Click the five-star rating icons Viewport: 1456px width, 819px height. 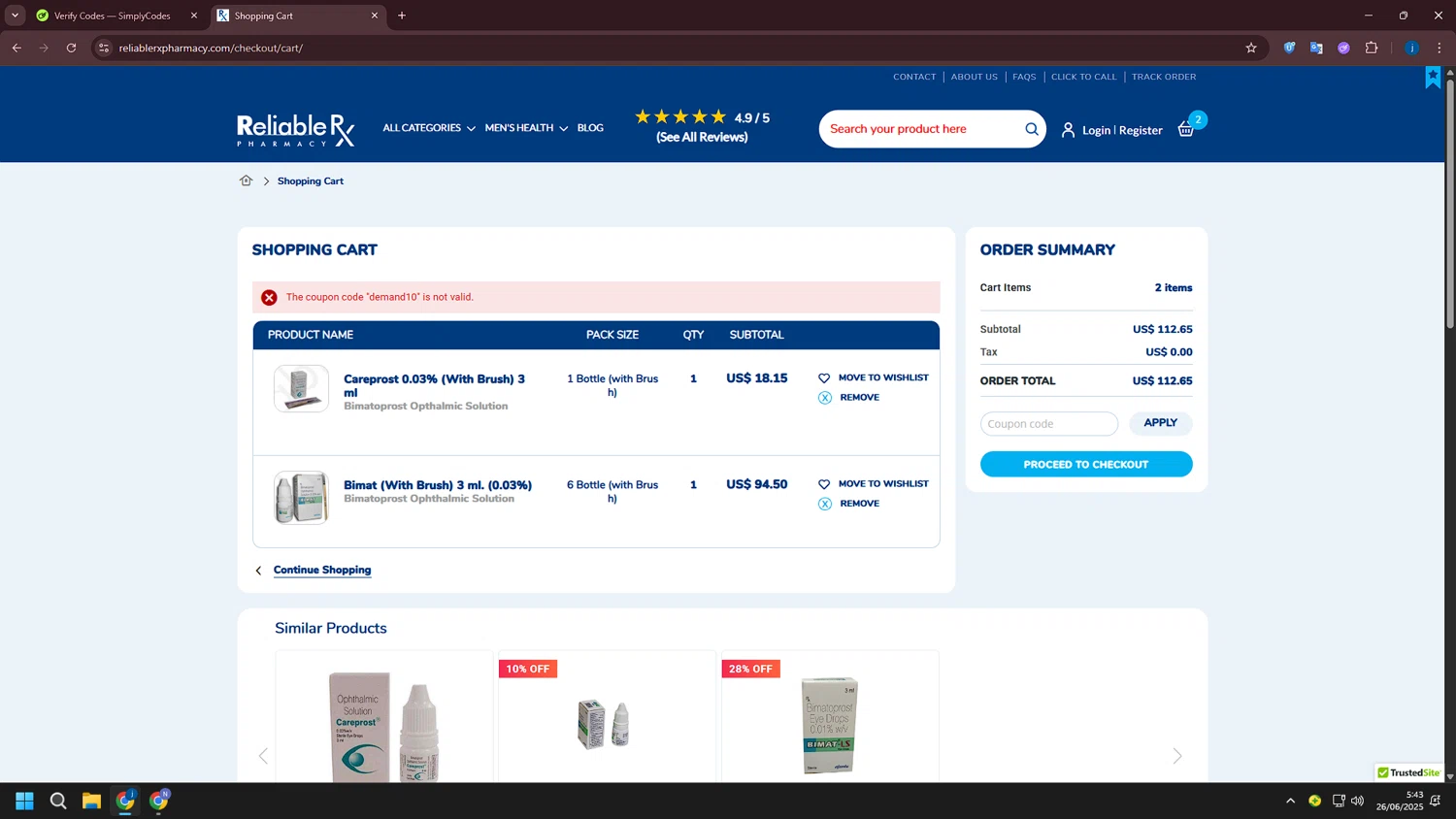point(680,116)
